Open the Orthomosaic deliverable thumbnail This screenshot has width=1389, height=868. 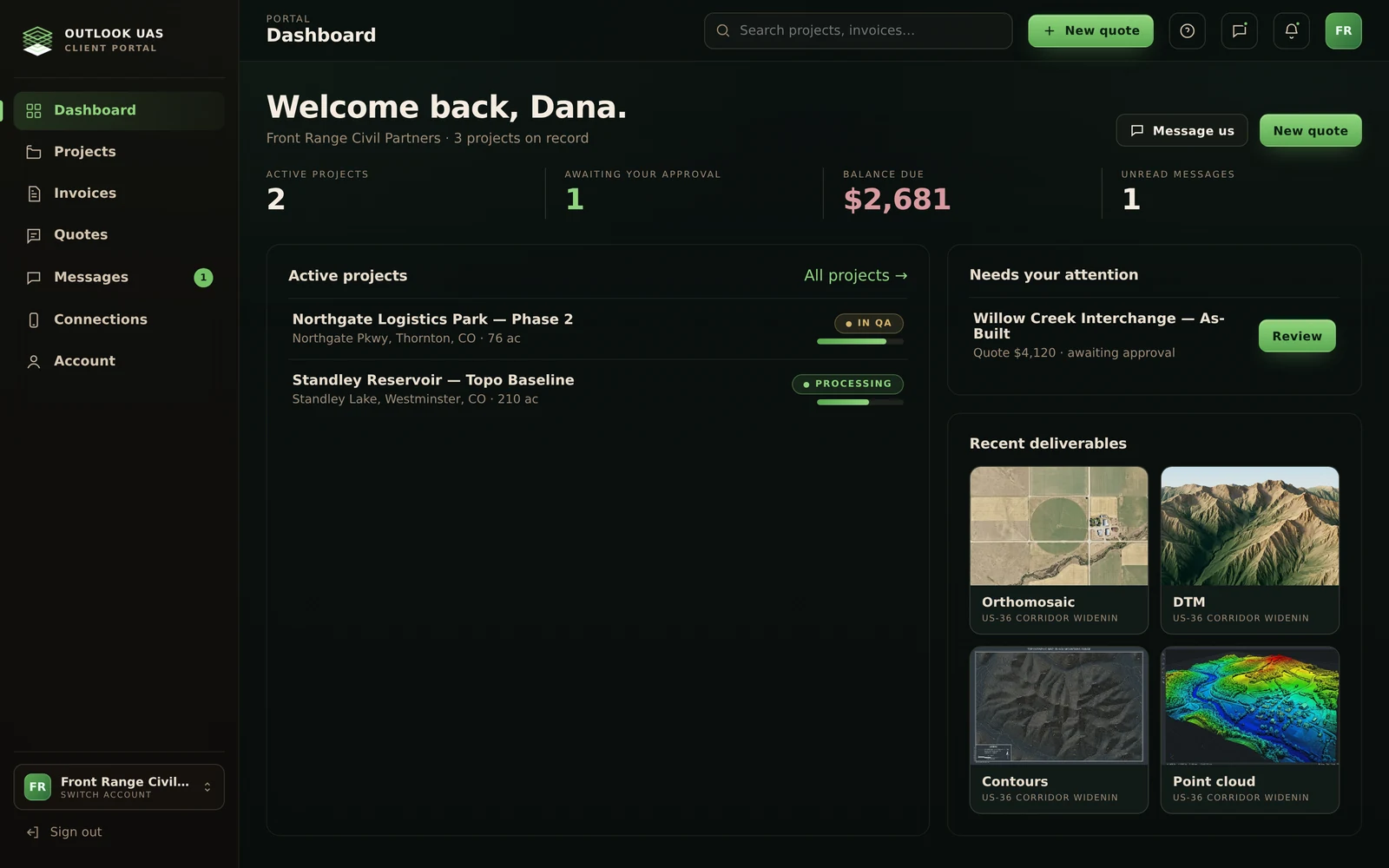point(1058,526)
